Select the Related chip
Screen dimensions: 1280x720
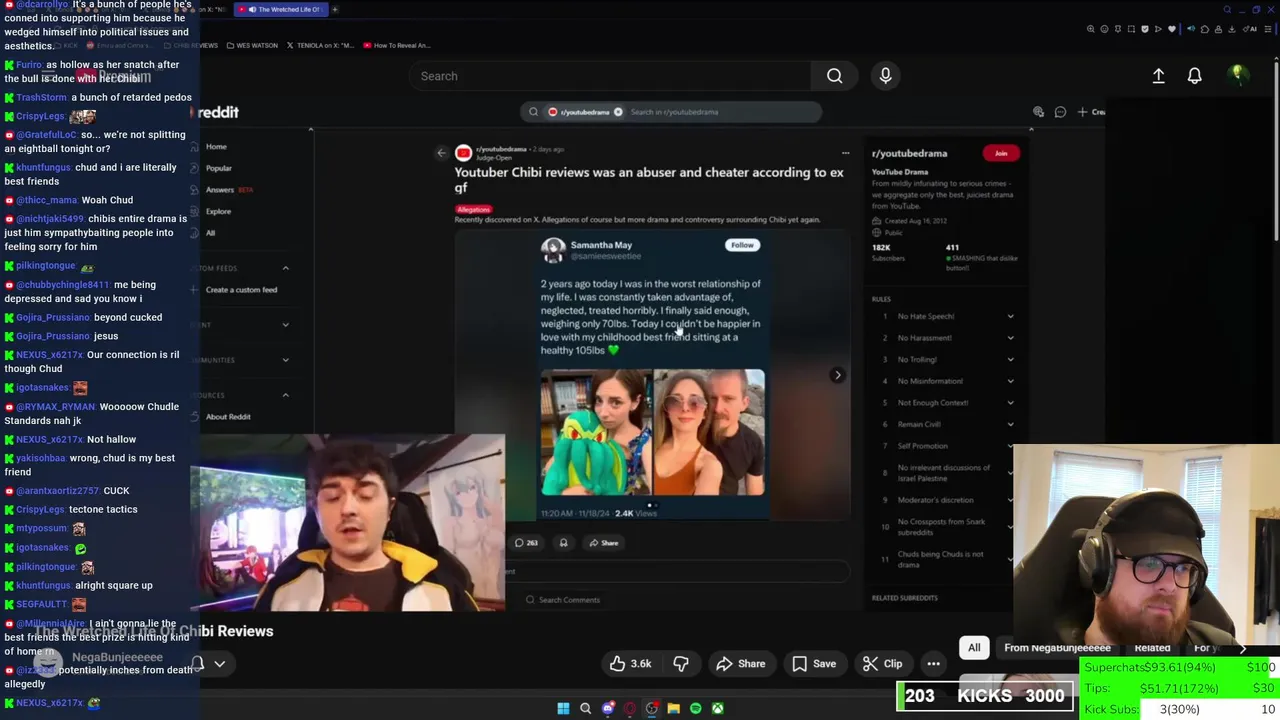1152,648
